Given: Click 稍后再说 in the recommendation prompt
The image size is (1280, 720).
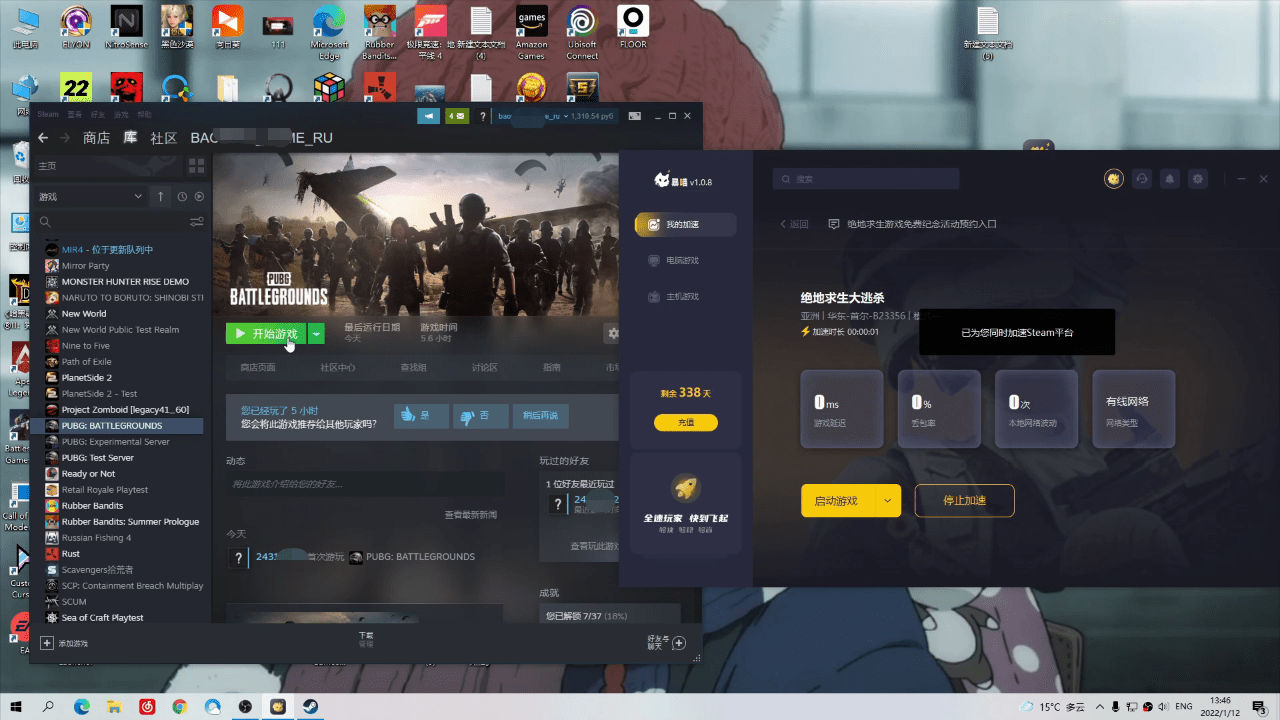Looking at the screenshot, I should [540, 415].
